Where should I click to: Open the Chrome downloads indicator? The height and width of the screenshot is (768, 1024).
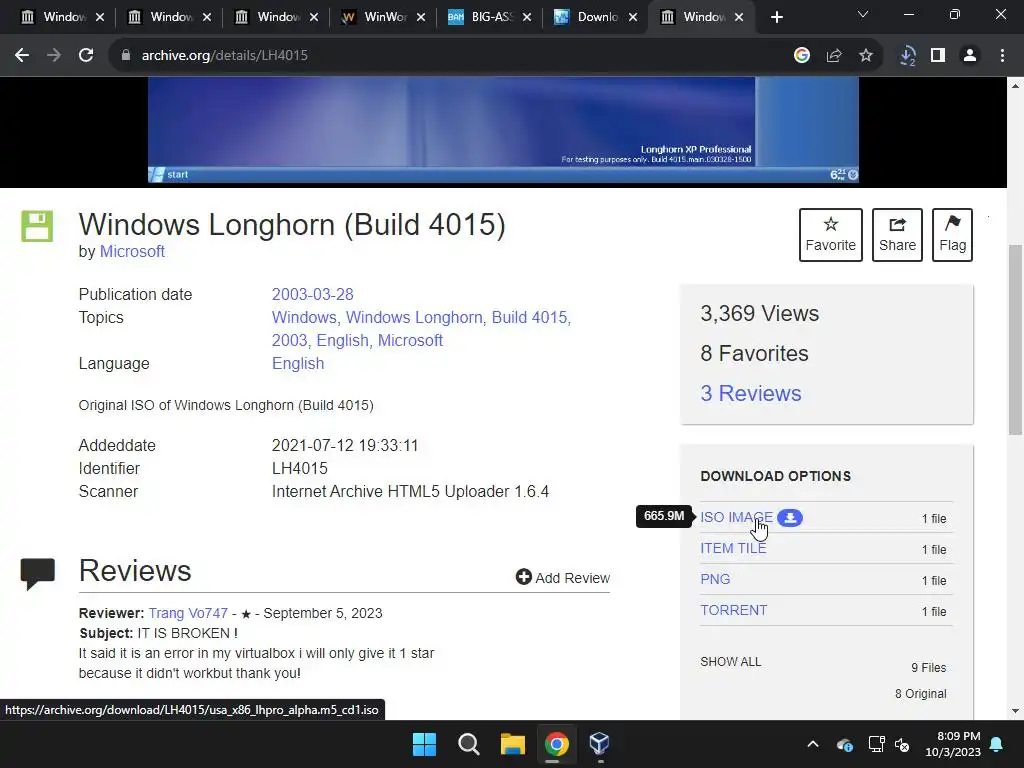click(907, 56)
